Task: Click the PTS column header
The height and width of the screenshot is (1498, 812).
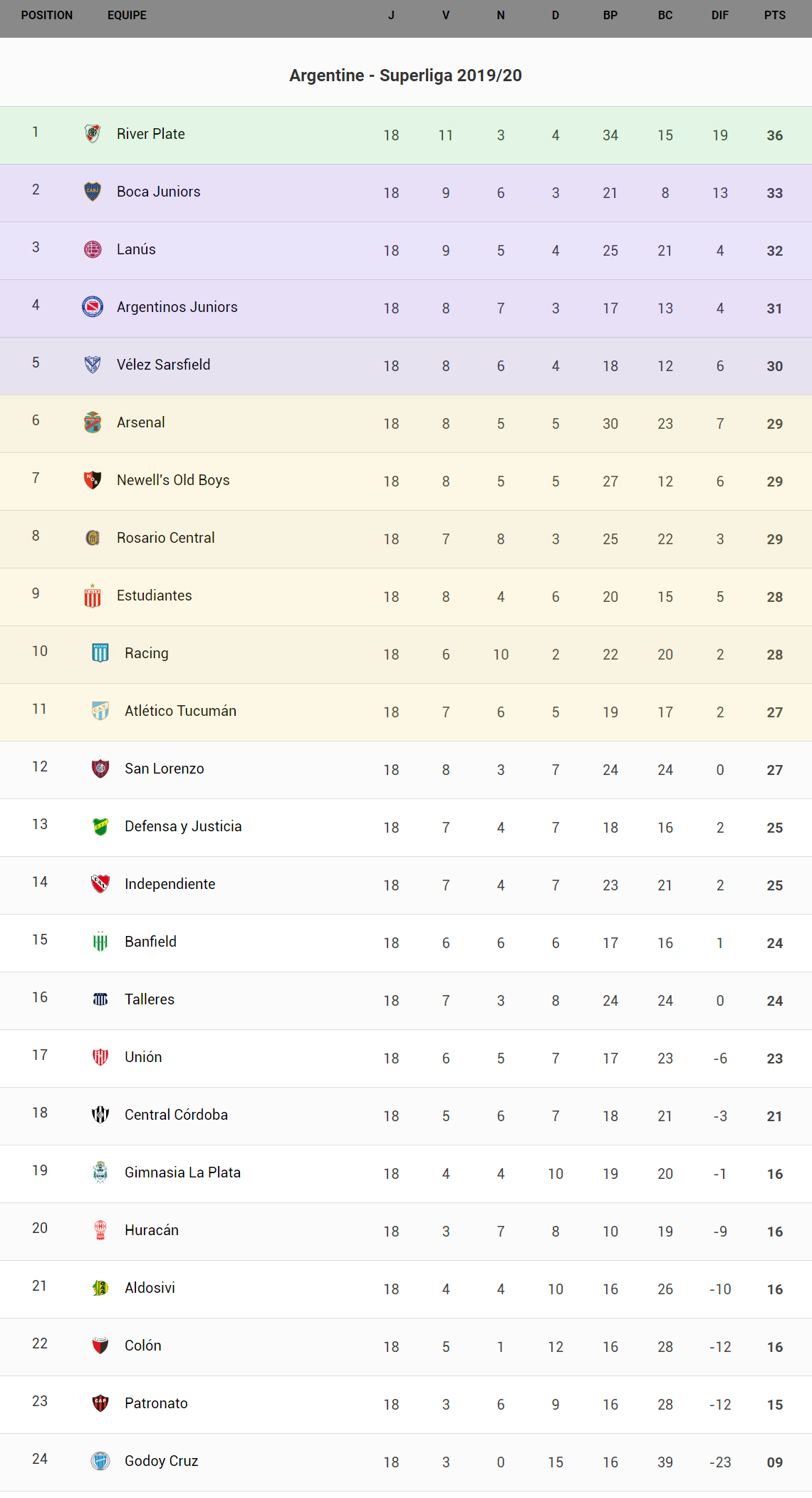Action: pos(775,16)
